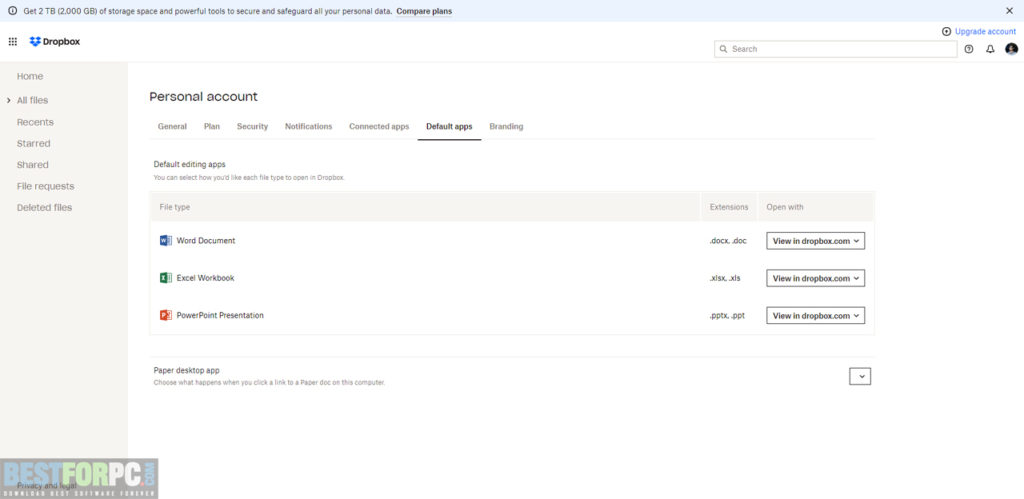The width and height of the screenshot is (1024, 499).
Task: Switch to the Branding tab
Action: [x=506, y=127]
